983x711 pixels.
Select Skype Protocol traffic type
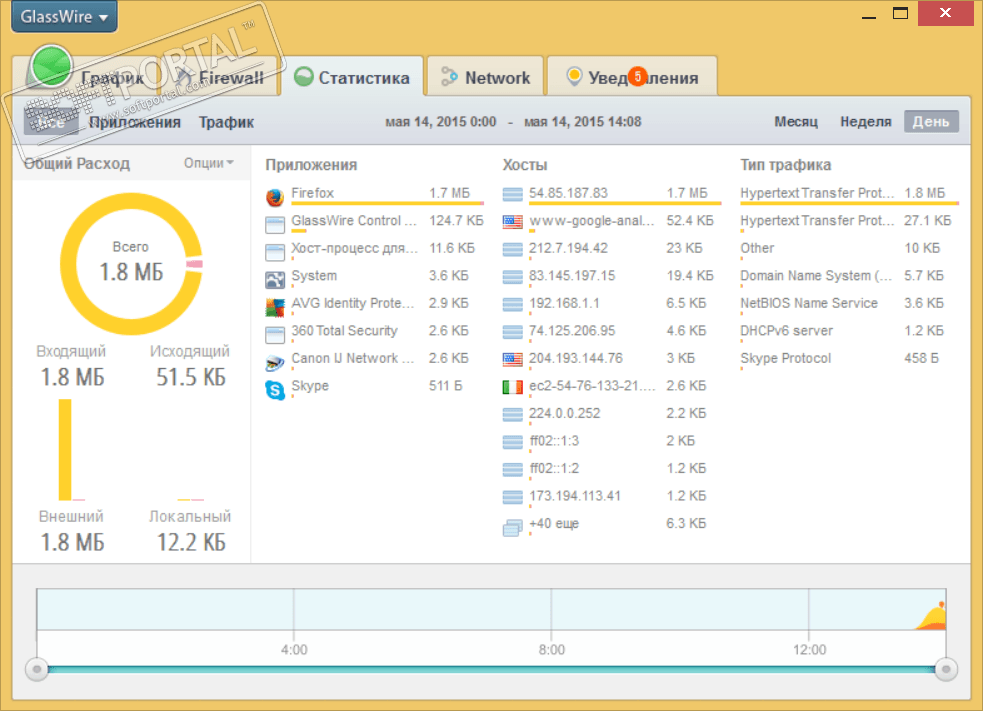point(786,359)
